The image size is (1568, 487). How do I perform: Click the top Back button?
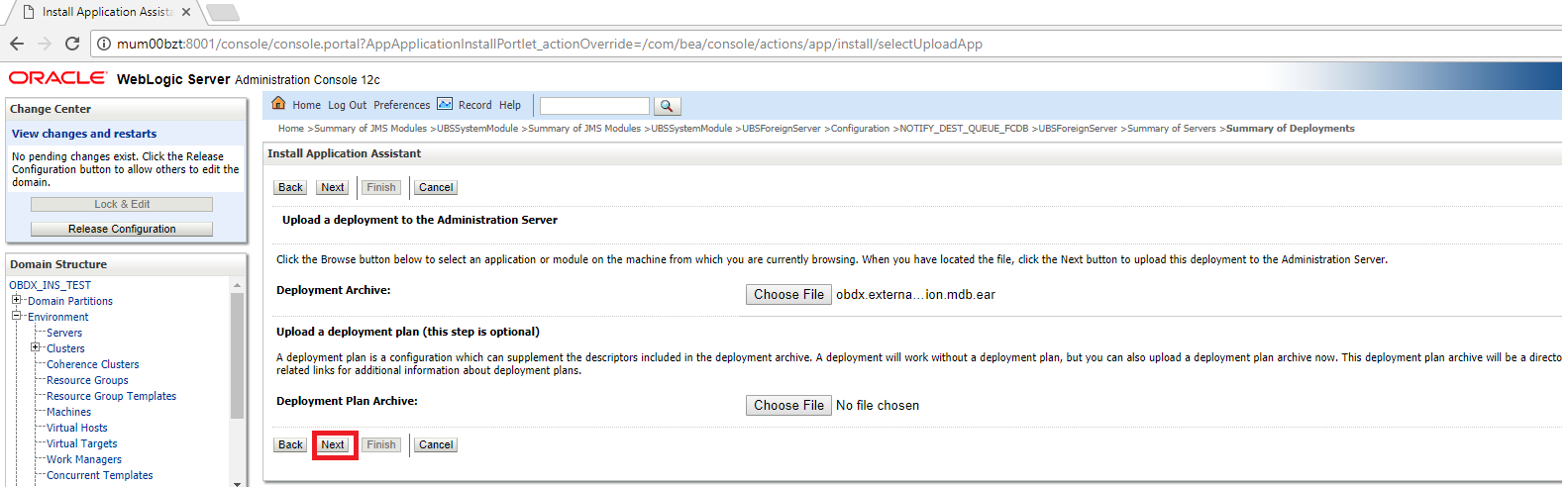tap(290, 187)
